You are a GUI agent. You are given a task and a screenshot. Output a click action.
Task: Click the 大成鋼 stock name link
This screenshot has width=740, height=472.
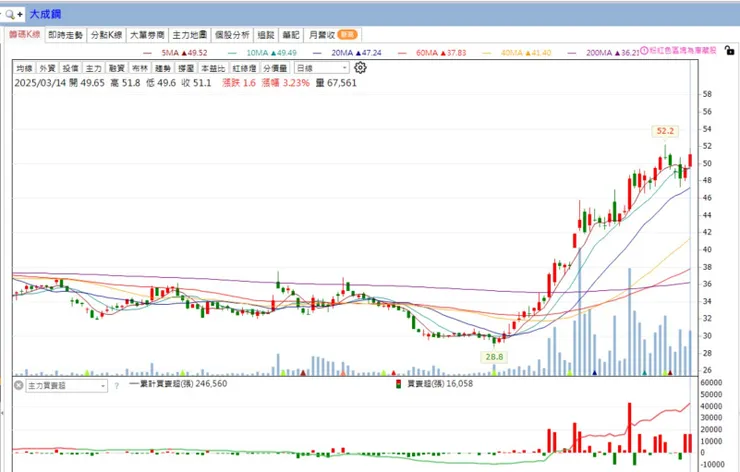click(45, 14)
